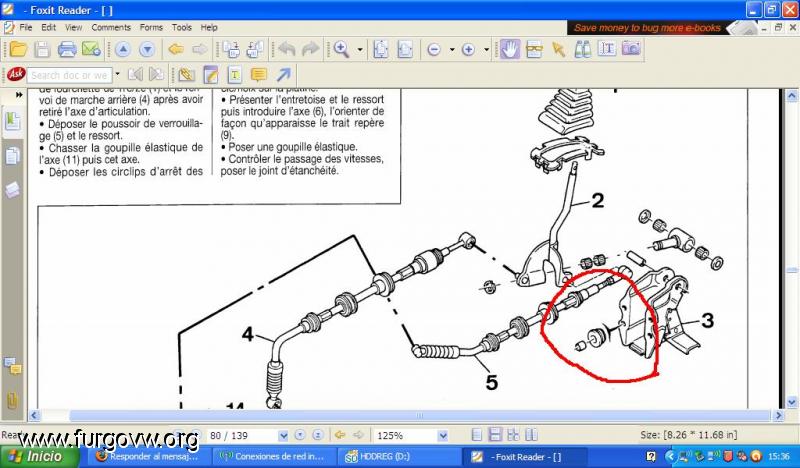Screen dimensions: 800x468
Task: Click the Zoom Out minus button
Action: coord(434,49)
